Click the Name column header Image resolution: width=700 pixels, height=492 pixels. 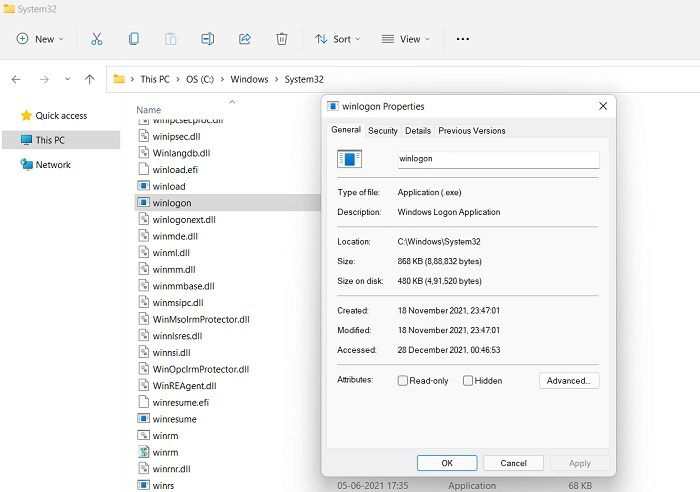(149, 110)
